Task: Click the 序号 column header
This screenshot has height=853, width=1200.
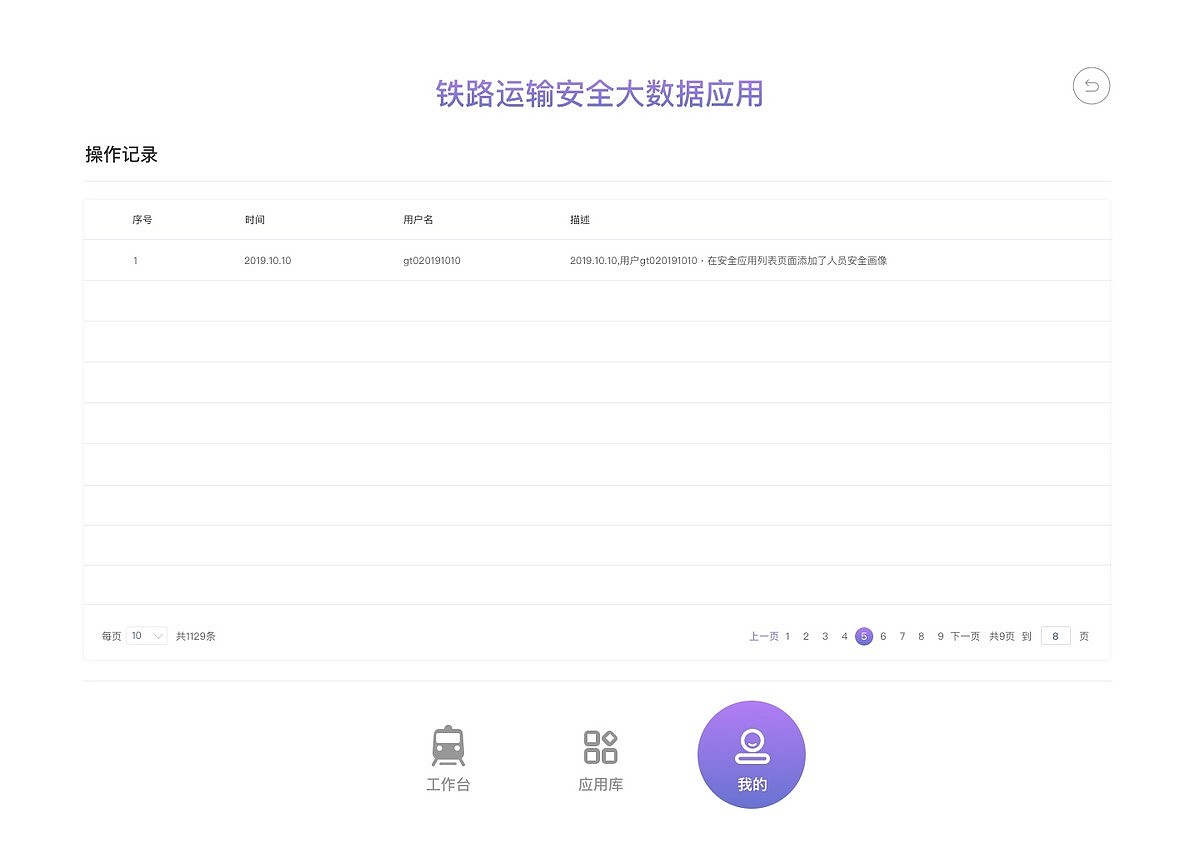Action: tap(141, 219)
